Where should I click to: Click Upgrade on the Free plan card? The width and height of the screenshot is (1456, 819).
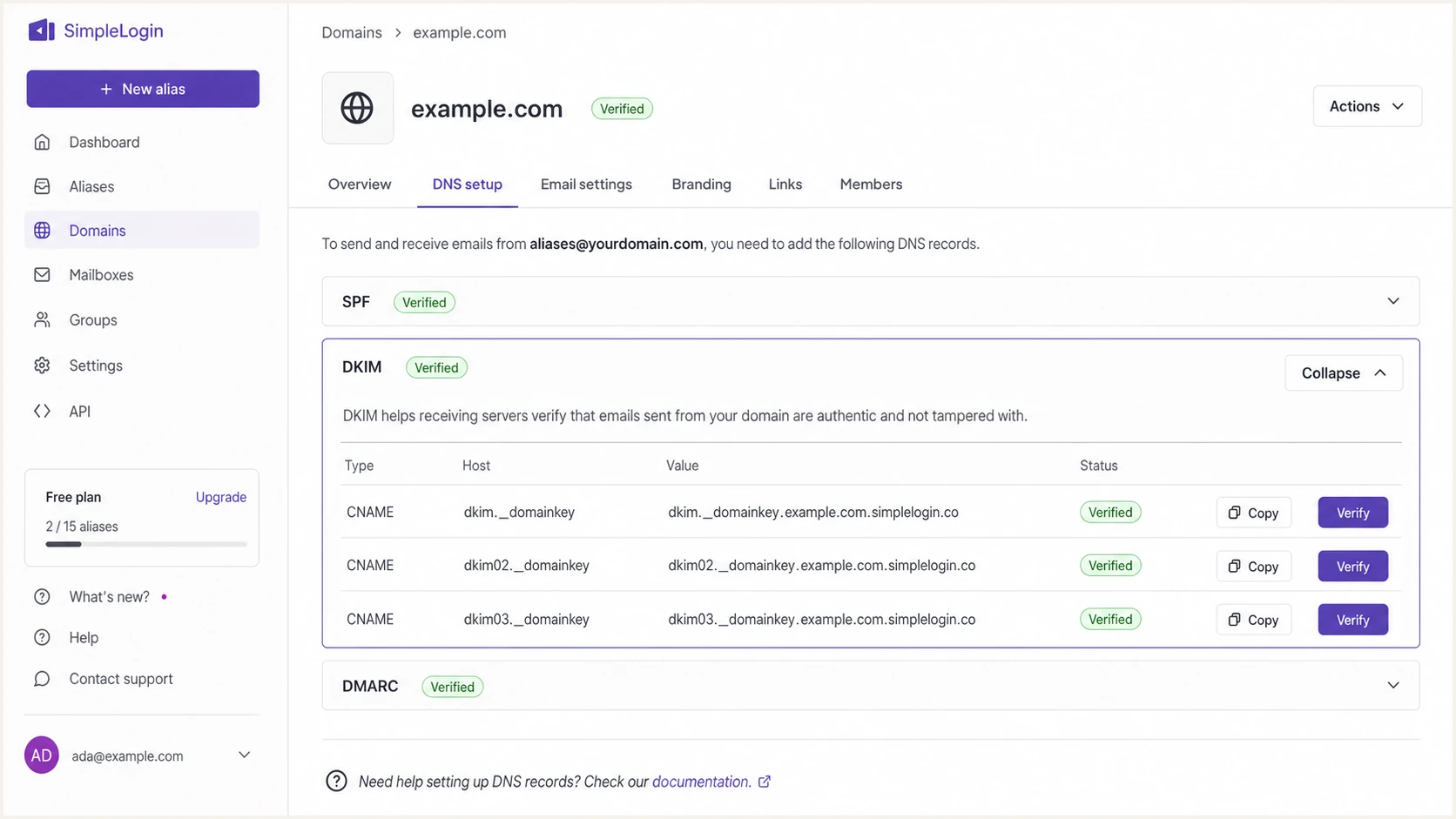tap(221, 497)
